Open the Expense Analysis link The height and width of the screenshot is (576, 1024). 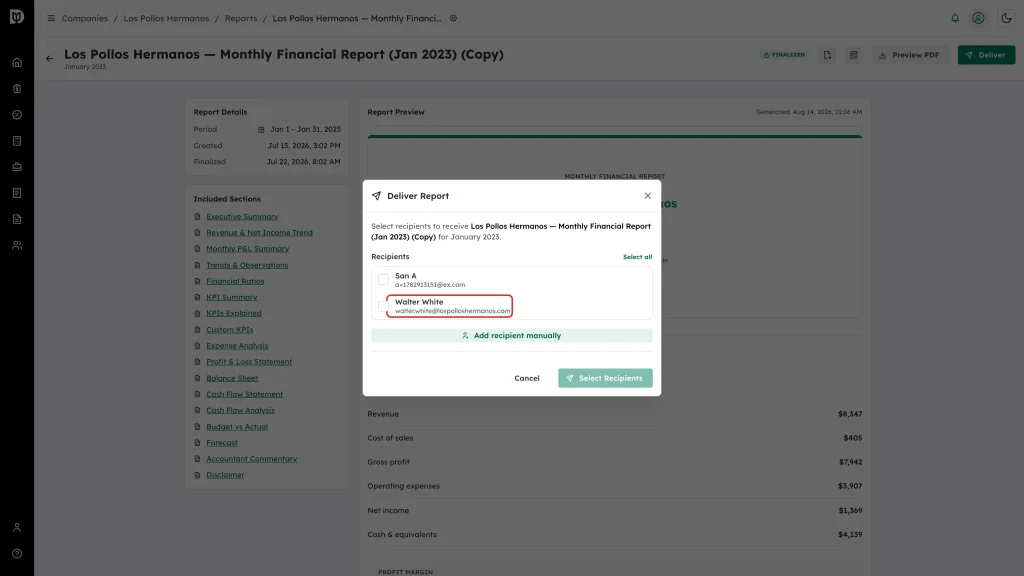(x=237, y=345)
